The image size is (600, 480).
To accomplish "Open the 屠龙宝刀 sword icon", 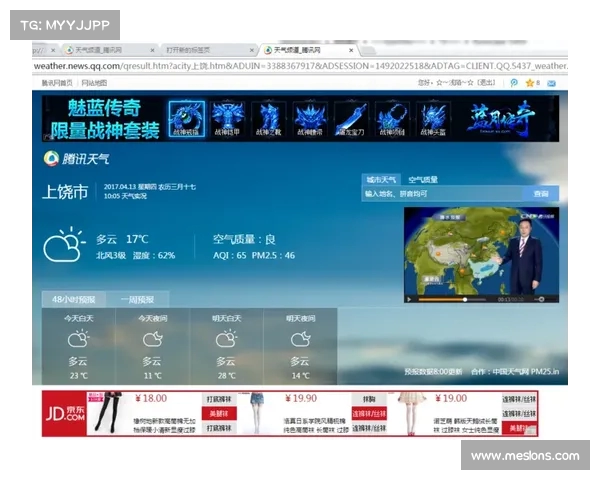I will pos(351,119).
